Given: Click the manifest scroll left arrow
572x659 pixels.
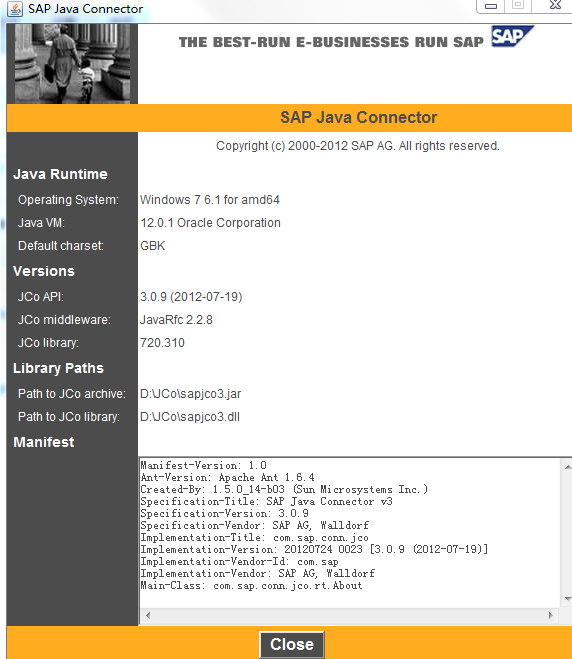Looking at the screenshot, I should [x=148, y=615].
